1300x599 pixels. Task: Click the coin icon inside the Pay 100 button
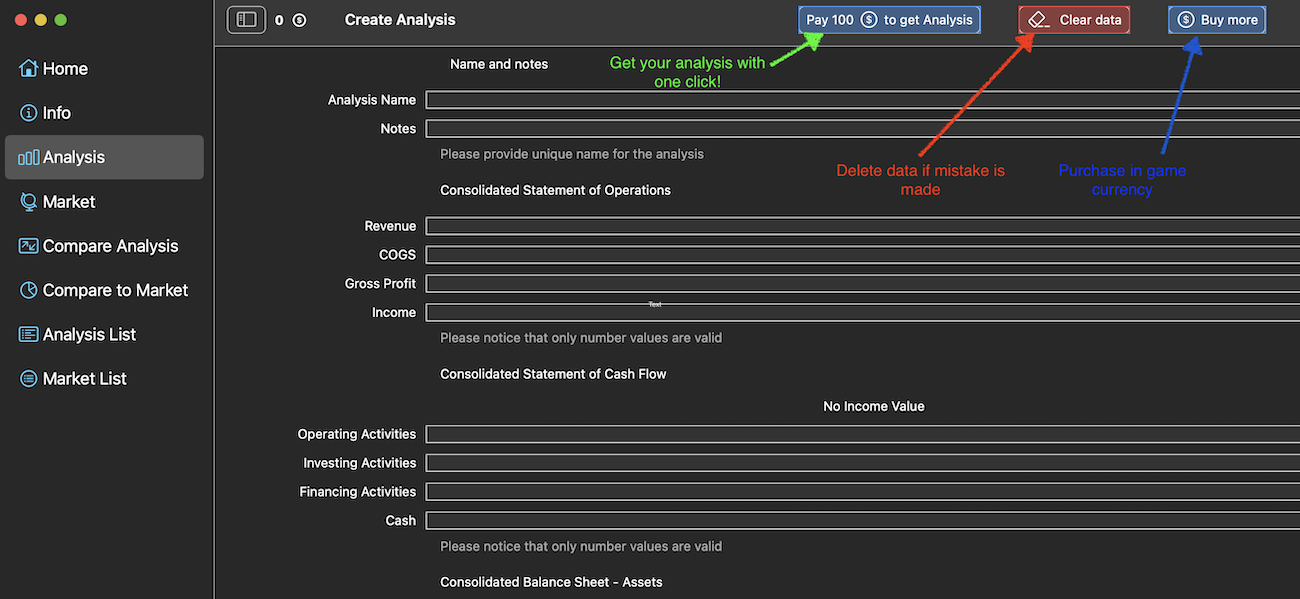click(869, 20)
